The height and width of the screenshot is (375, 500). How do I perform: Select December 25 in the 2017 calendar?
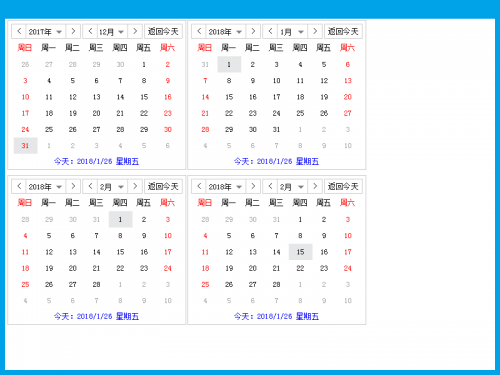pyautogui.click(x=49, y=129)
